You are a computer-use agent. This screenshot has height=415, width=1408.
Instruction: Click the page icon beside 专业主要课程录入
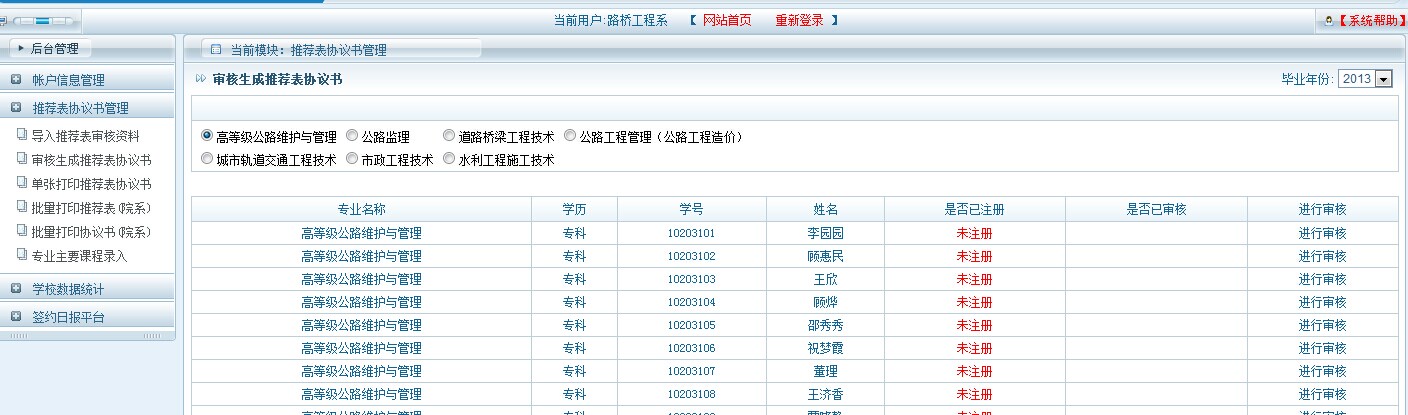click(22, 255)
